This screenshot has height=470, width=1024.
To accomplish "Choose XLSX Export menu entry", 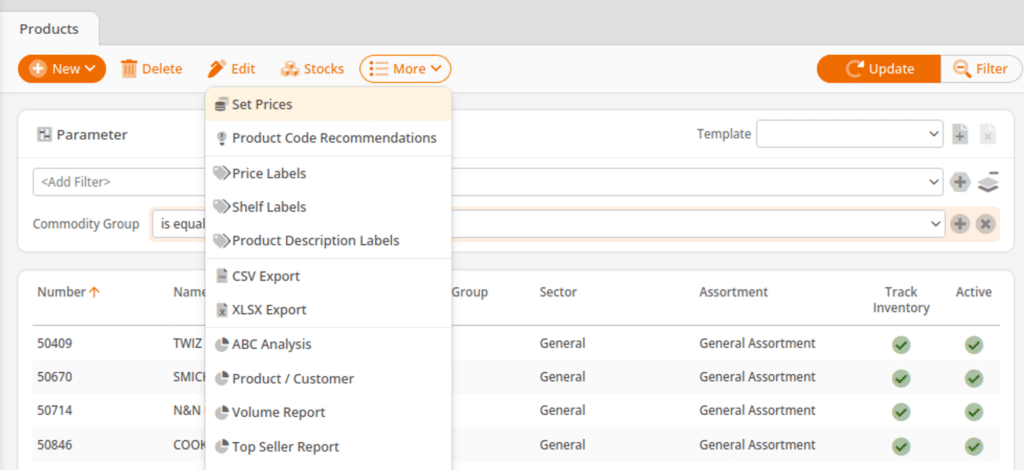I will [x=268, y=310].
